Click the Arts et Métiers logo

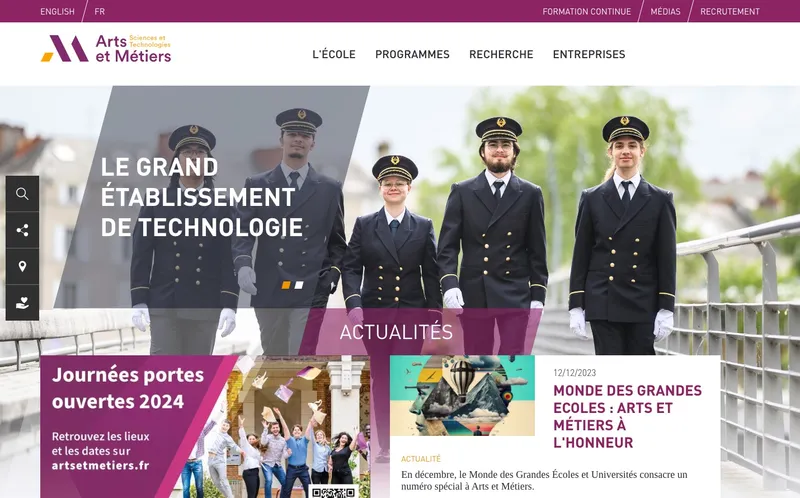[x=106, y=48]
